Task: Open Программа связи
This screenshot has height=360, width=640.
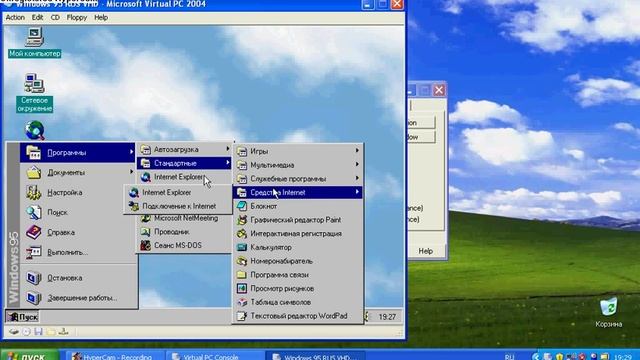Action: [298, 275]
